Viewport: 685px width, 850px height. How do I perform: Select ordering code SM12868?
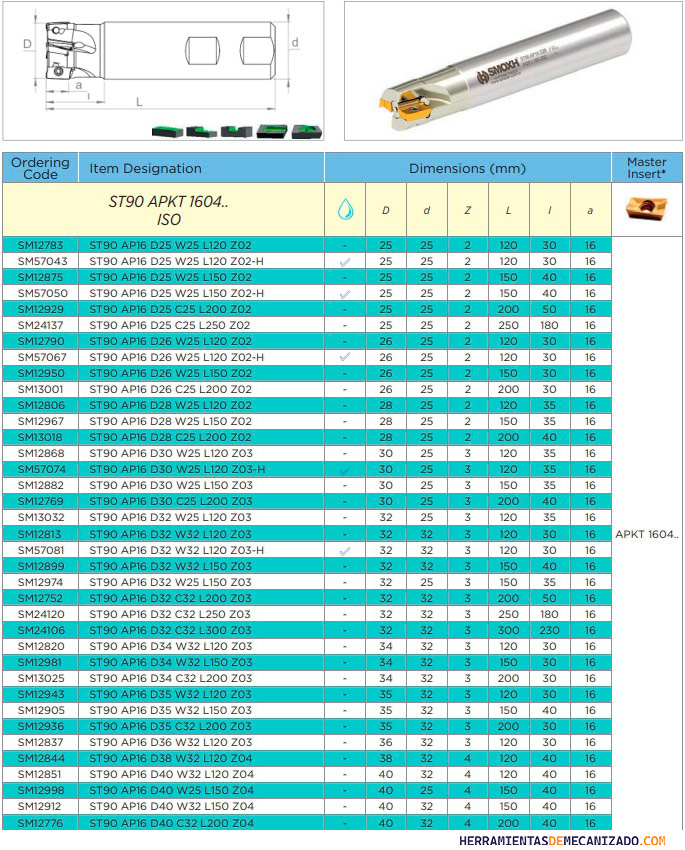41,453
